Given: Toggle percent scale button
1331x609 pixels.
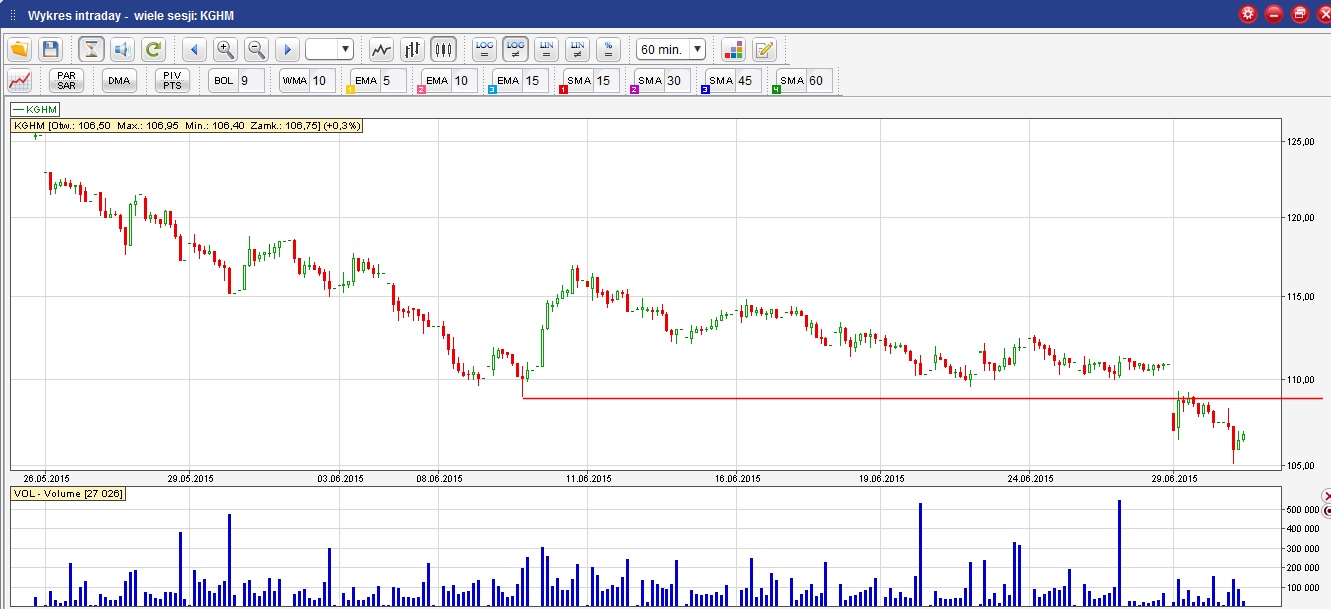Looking at the screenshot, I should (608, 49).
